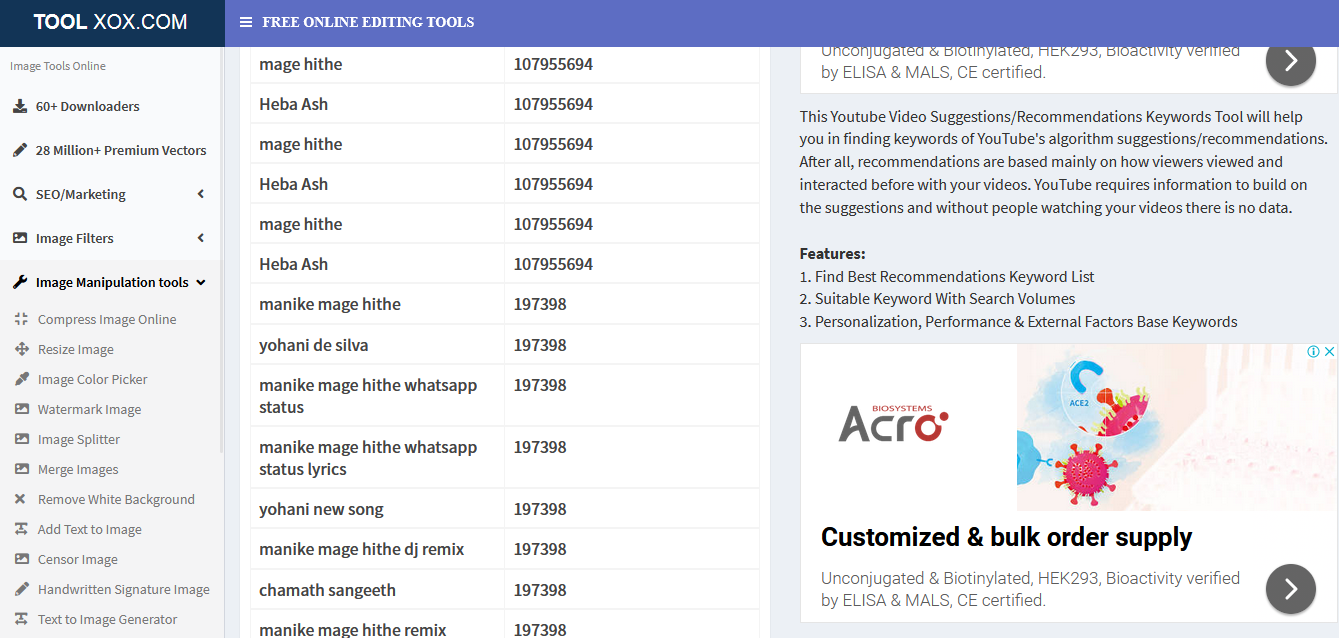Open Handwritten Signature Image tool
The width and height of the screenshot is (1339, 638).
coord(124,589)
